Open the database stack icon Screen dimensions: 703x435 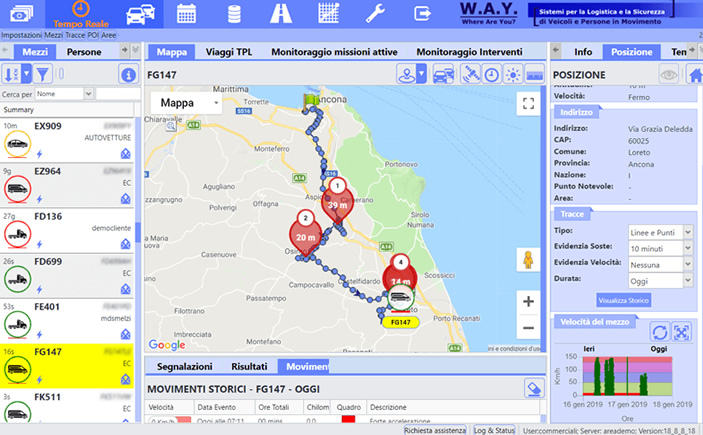click(234, 14)
